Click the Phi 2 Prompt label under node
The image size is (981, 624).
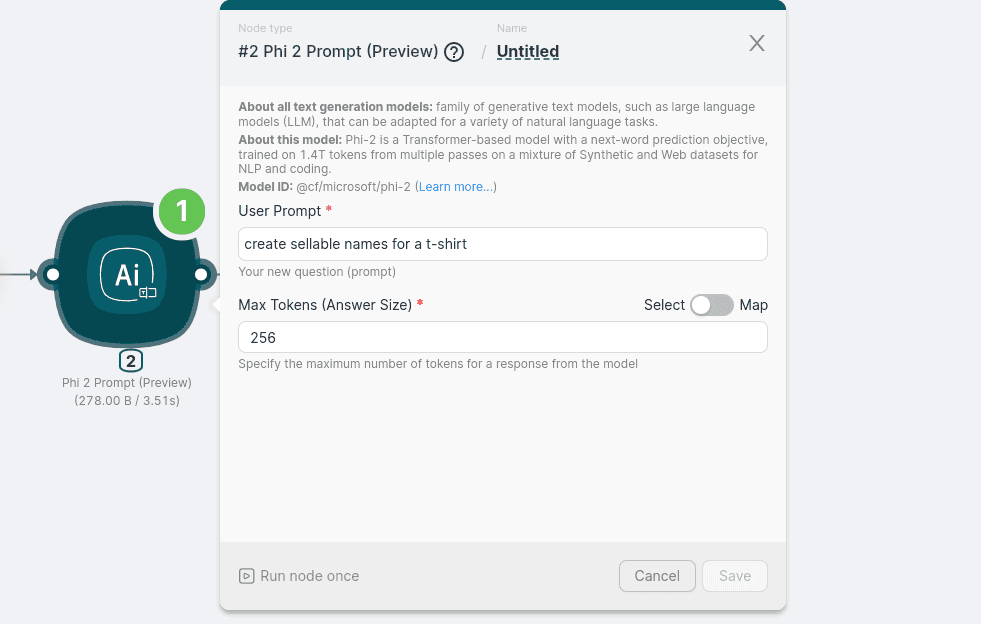[x=127, y=383]
